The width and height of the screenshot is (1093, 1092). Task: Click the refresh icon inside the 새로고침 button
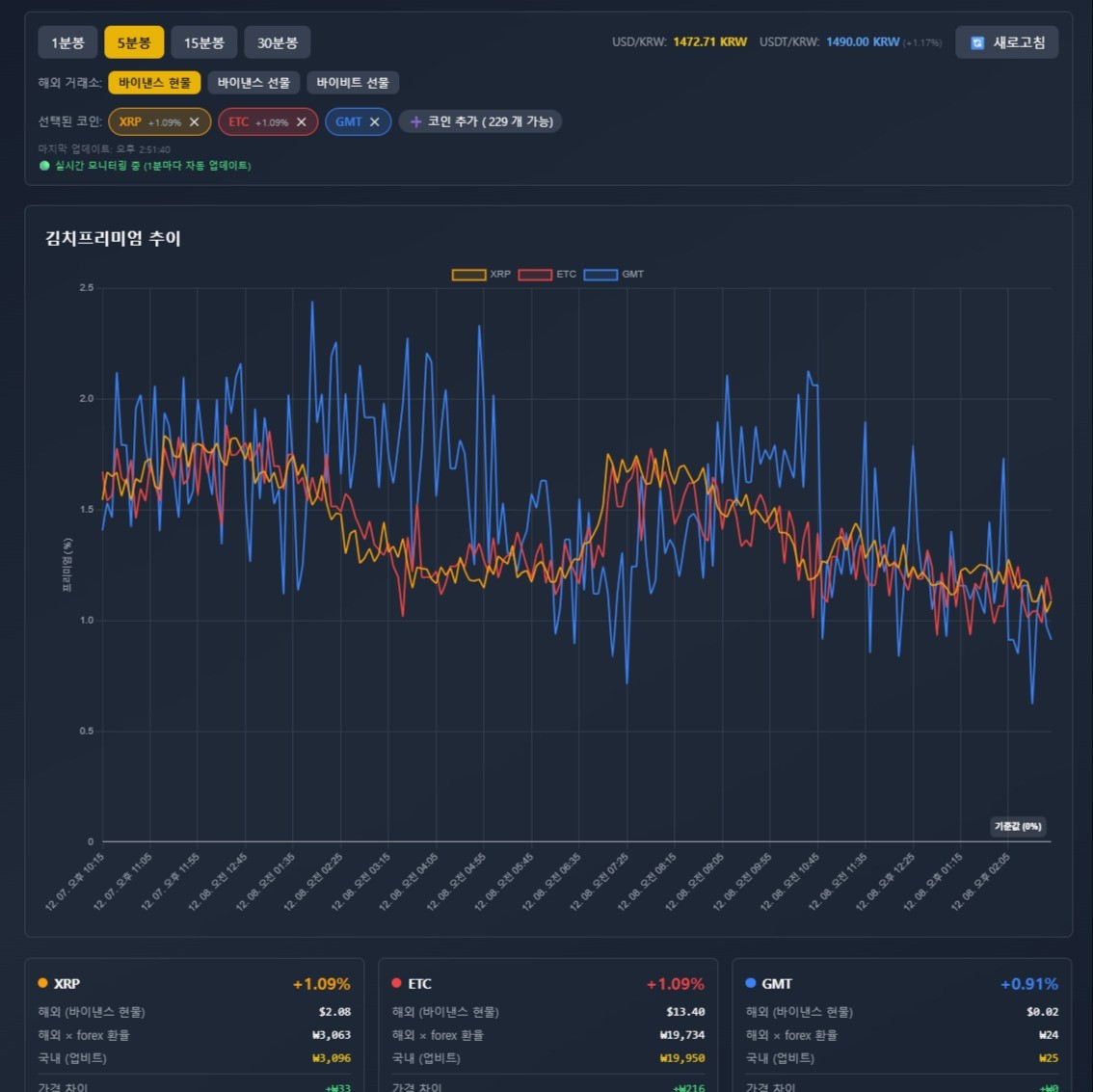point(975,41)
